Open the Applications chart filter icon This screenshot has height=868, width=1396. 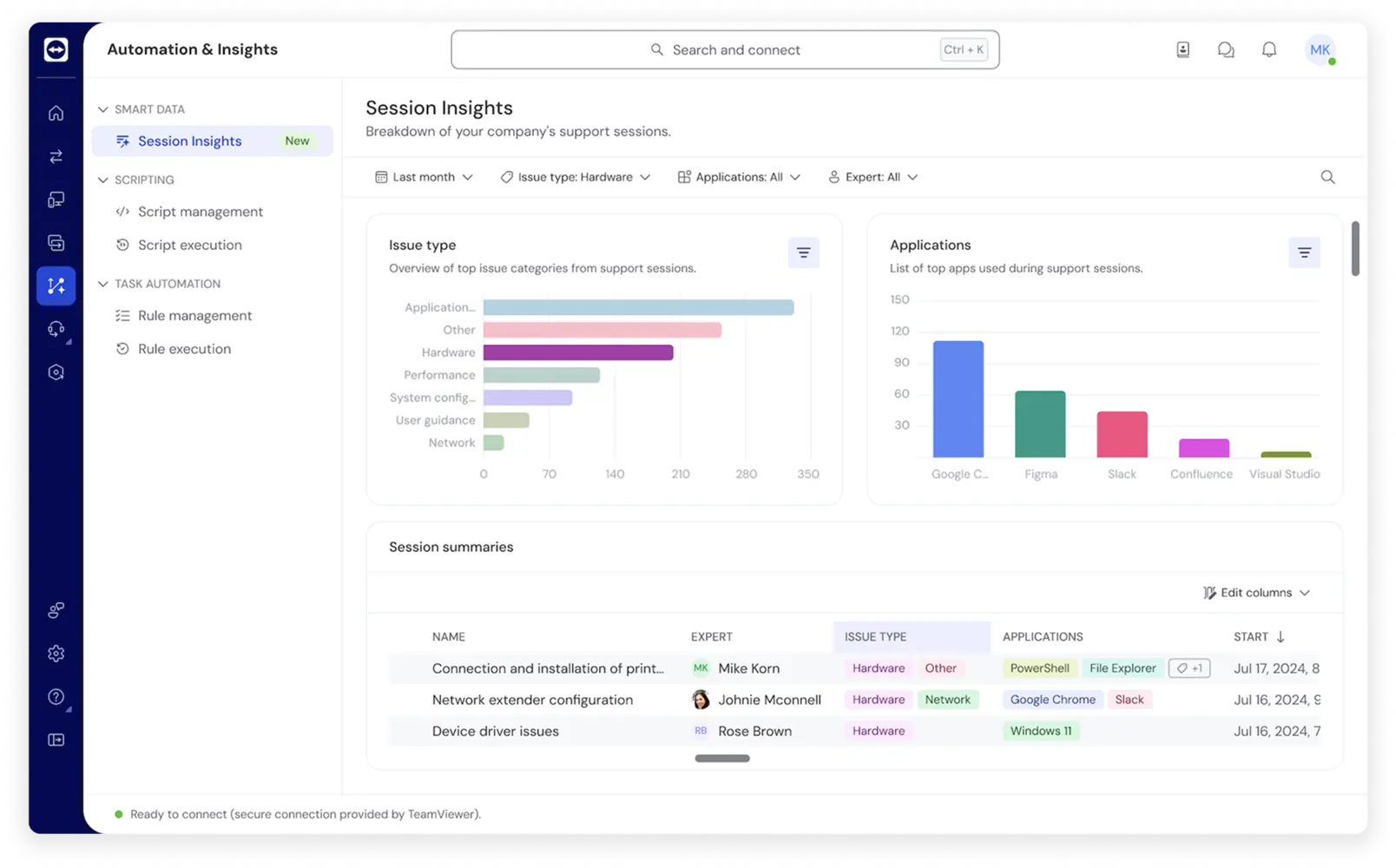point(1304,253)
